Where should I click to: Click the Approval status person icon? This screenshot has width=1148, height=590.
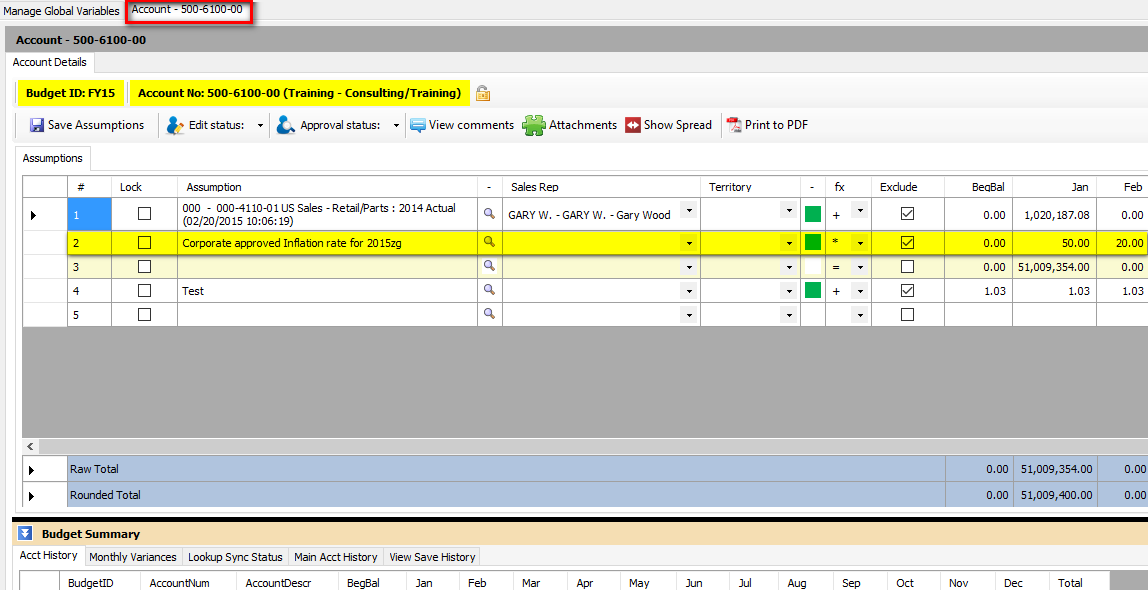click(x=286, y=125)
